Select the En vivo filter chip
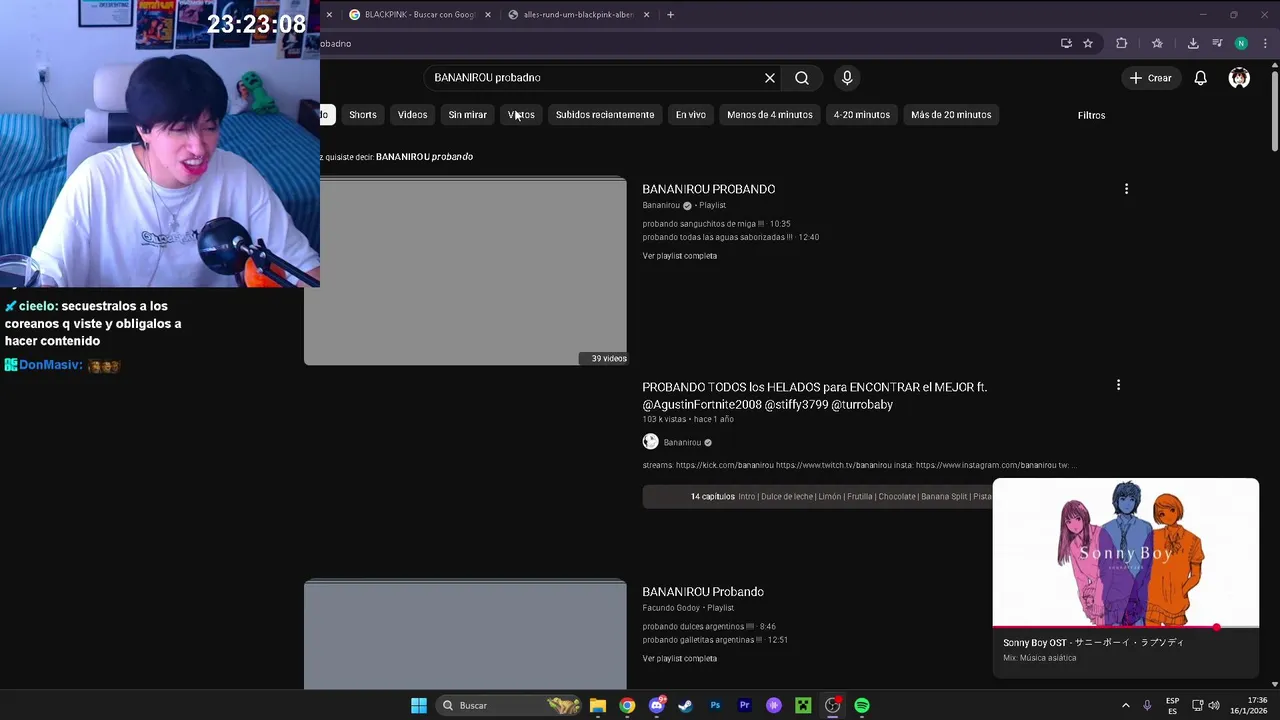Screen dimensions: 1280x720 pos(690,115)
